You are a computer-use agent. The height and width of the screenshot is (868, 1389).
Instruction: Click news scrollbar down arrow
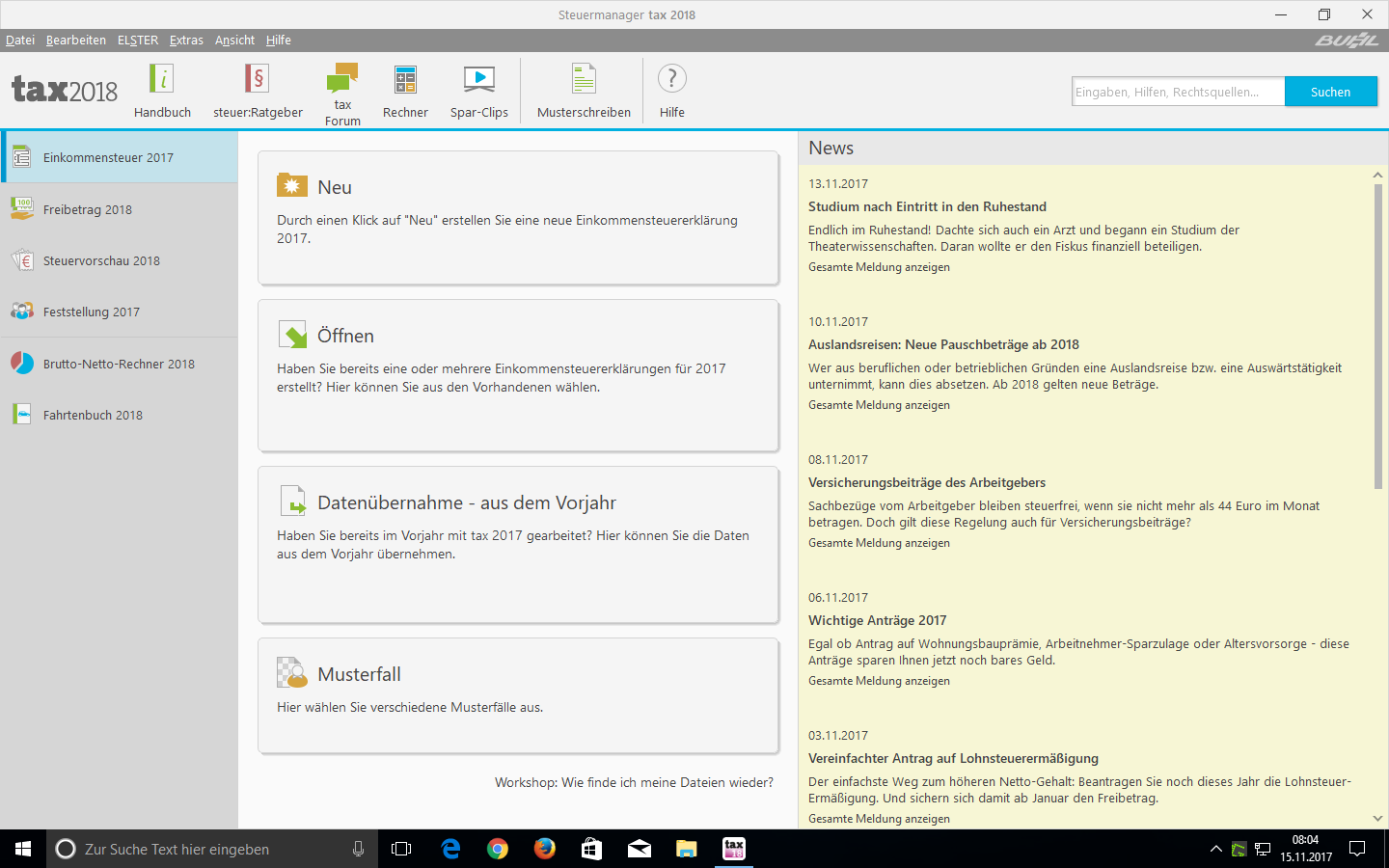point(1377,819)
